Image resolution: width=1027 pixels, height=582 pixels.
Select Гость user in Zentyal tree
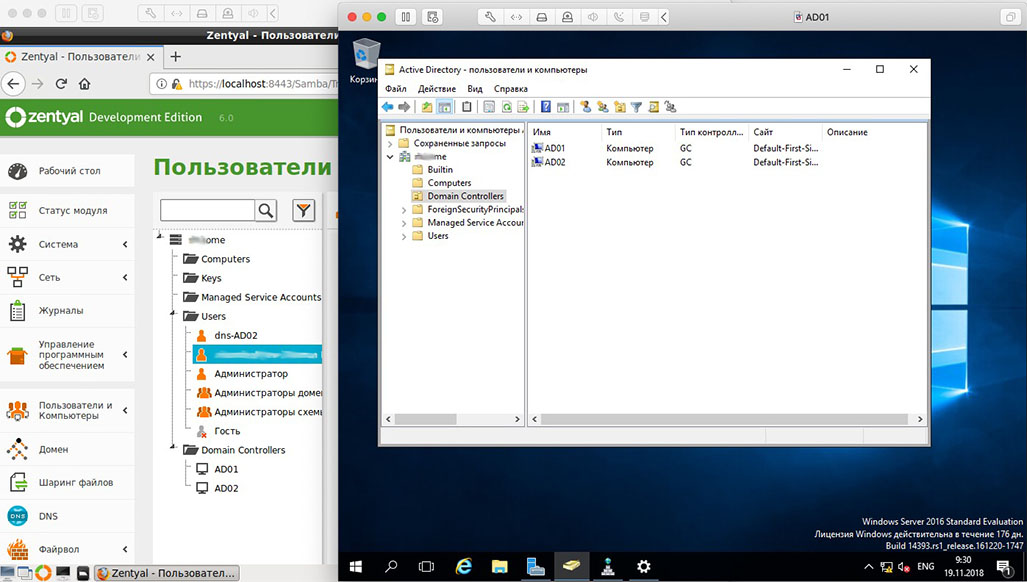pos(218,431)
